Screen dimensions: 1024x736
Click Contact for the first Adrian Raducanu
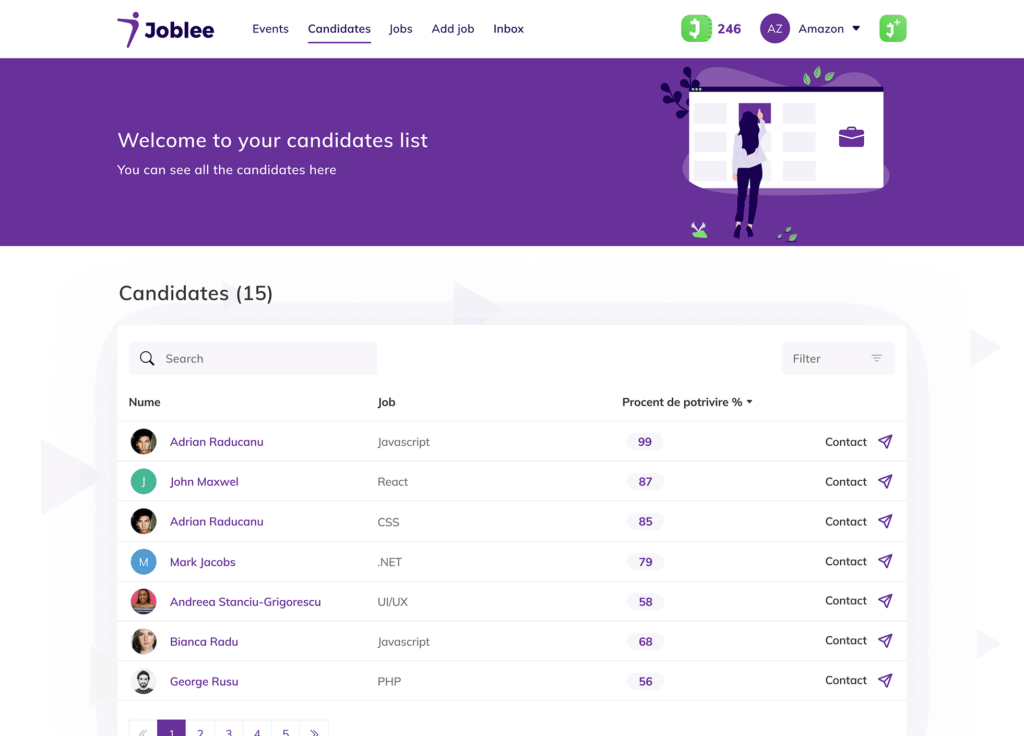click(845, 442)
